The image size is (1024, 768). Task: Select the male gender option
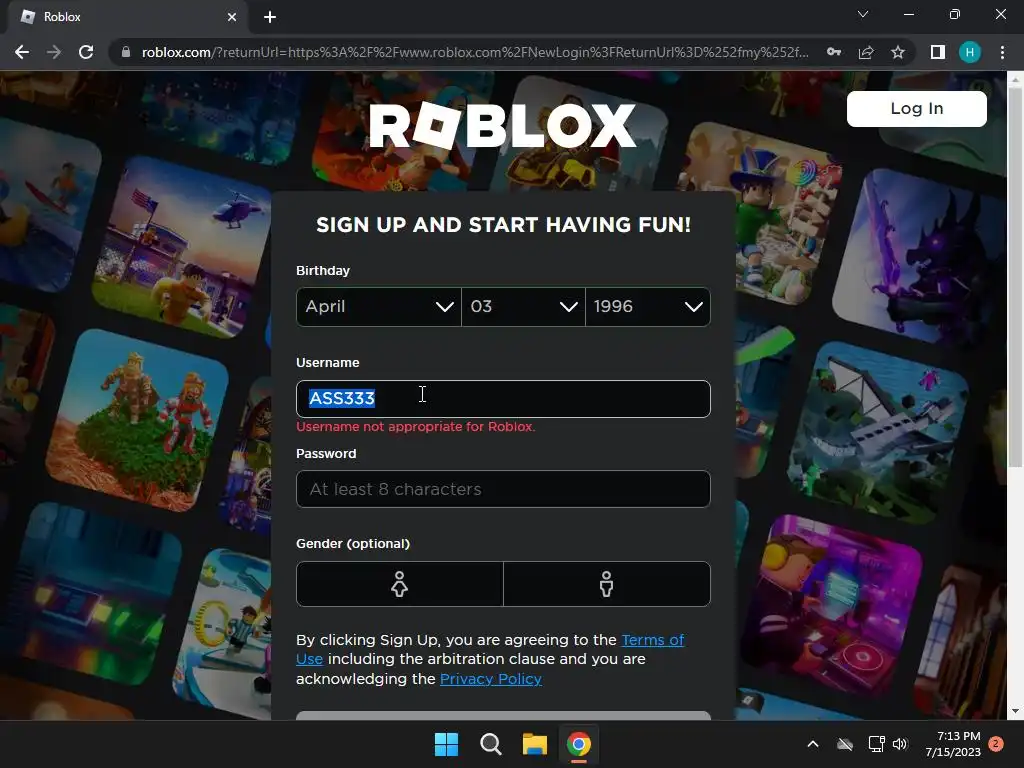[607, 584]
